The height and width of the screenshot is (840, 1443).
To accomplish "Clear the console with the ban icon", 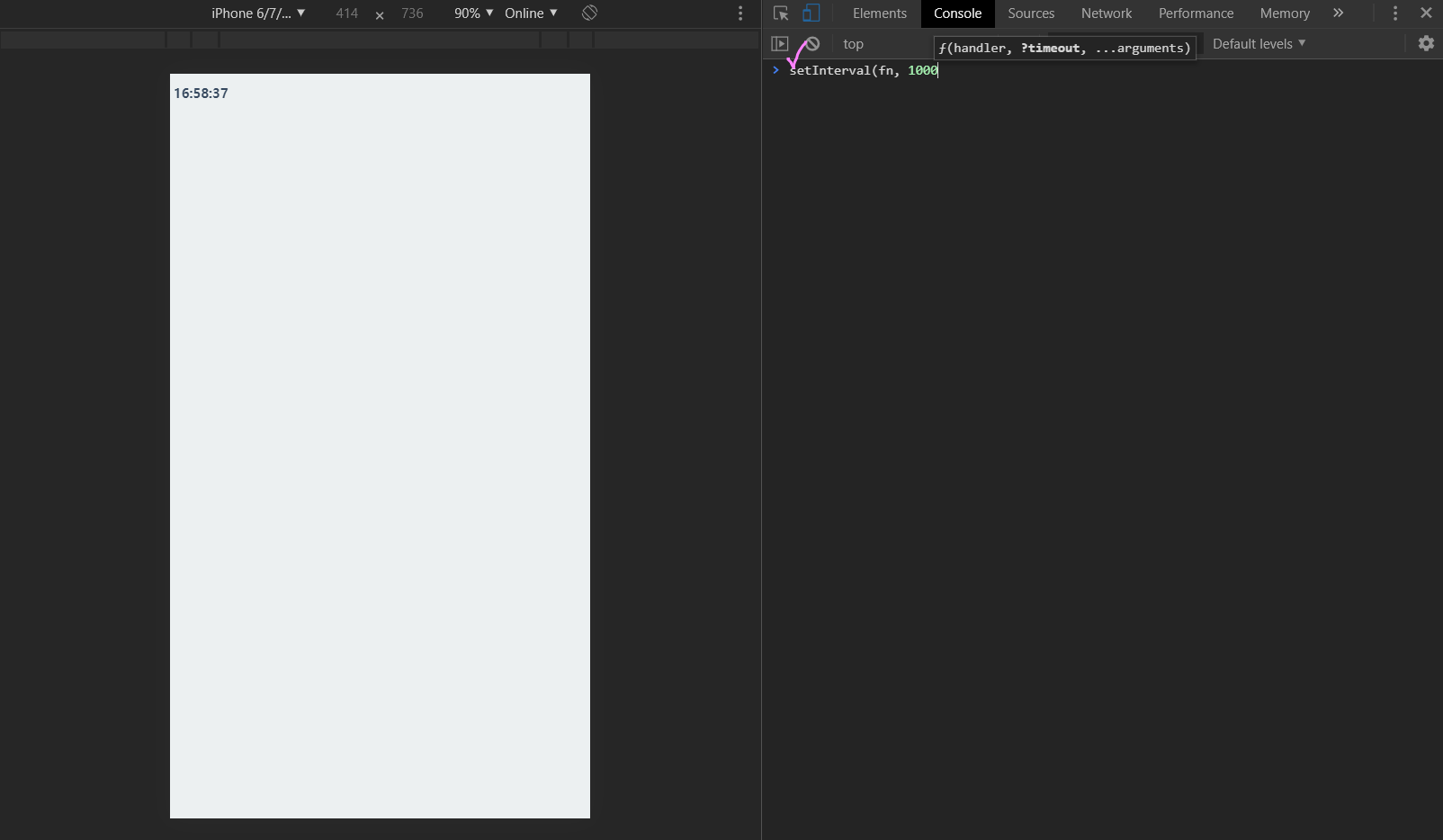I will pos(811,44).
